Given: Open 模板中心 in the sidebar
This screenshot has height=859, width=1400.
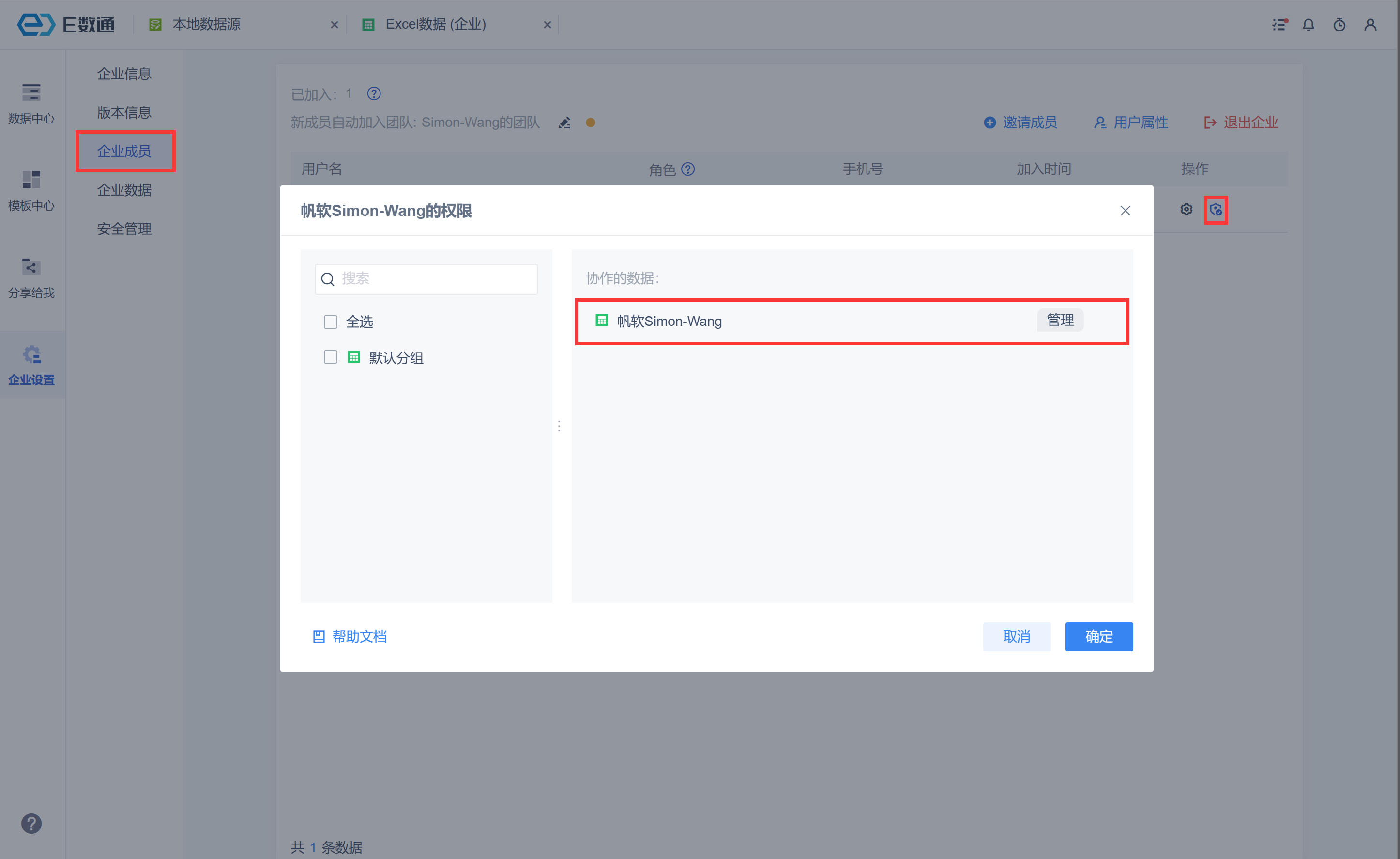Looking at the screenshot, I should pos(31,190).
